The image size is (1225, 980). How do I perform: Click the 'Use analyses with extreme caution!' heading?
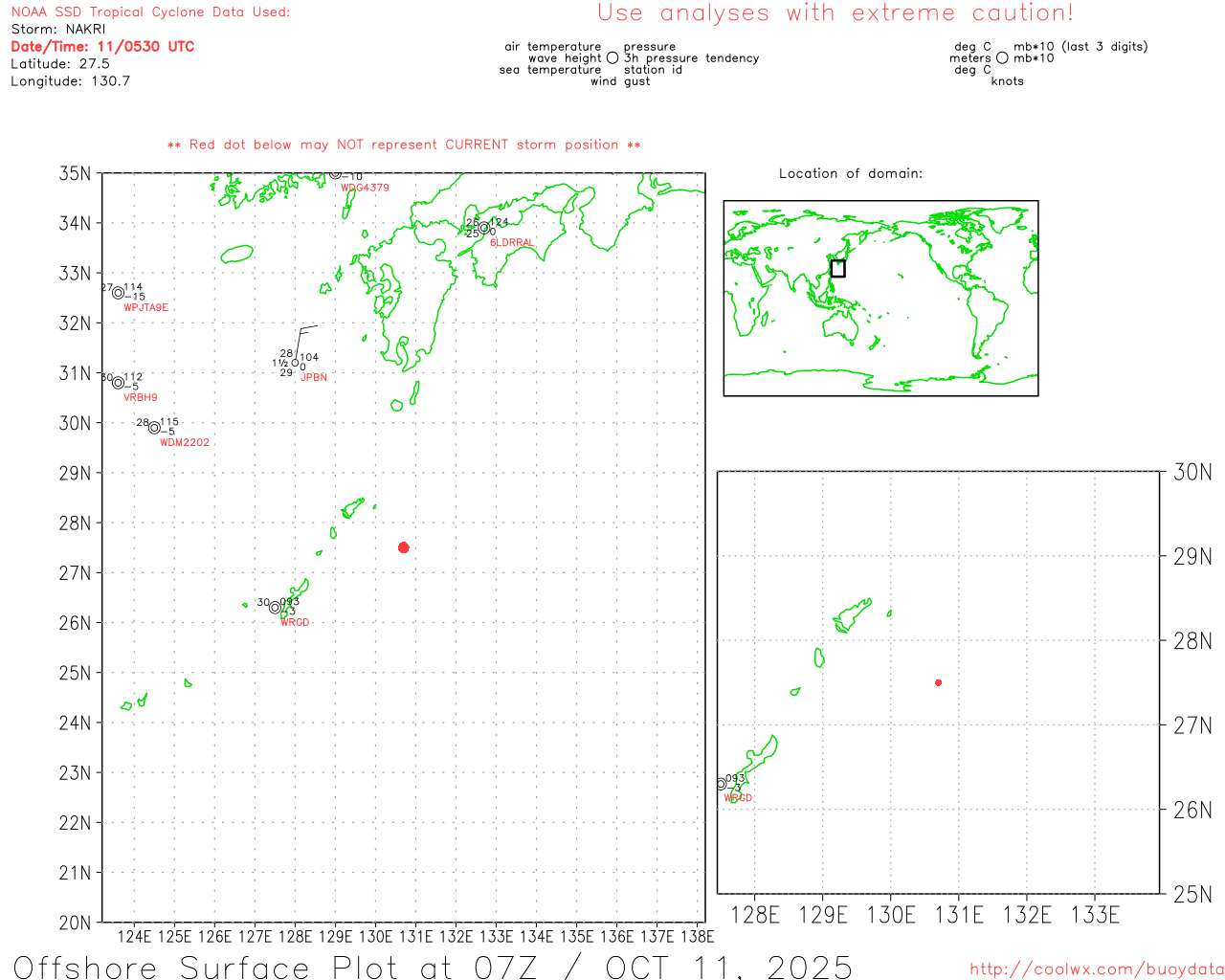[835, 13]
